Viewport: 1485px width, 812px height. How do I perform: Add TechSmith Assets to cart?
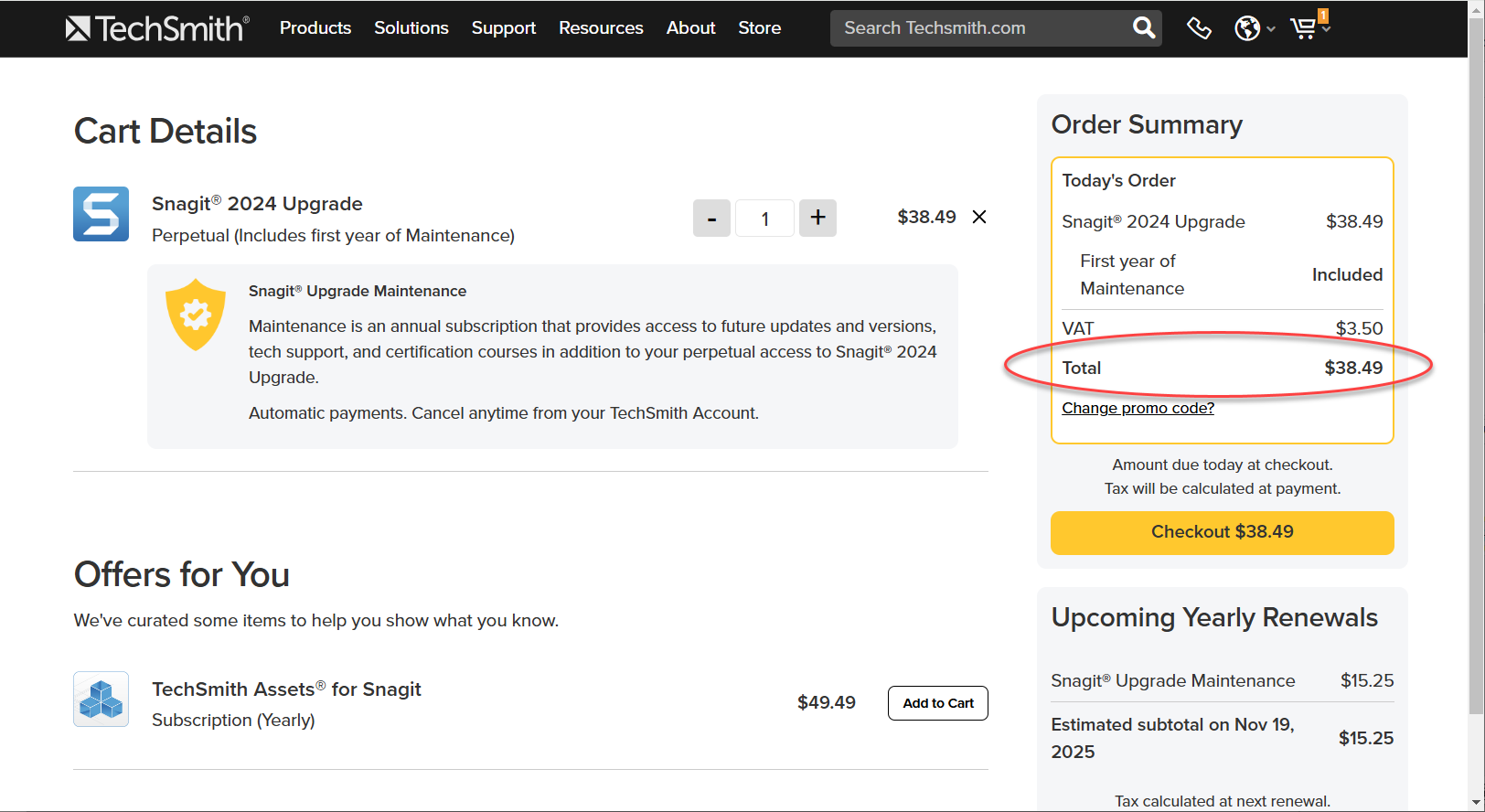click(938, 703)
